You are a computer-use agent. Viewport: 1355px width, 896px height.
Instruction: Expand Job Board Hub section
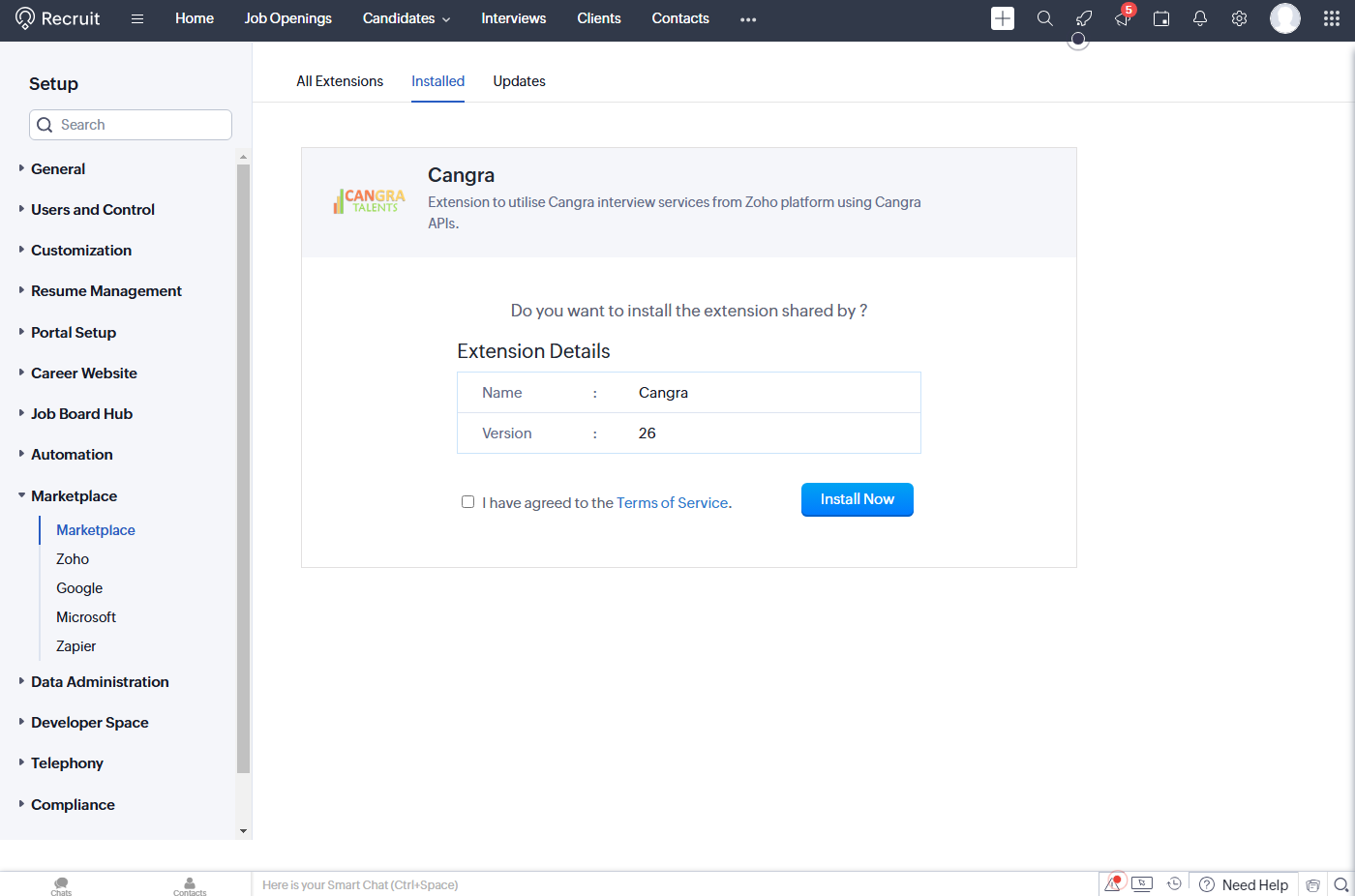coord(82,413)
